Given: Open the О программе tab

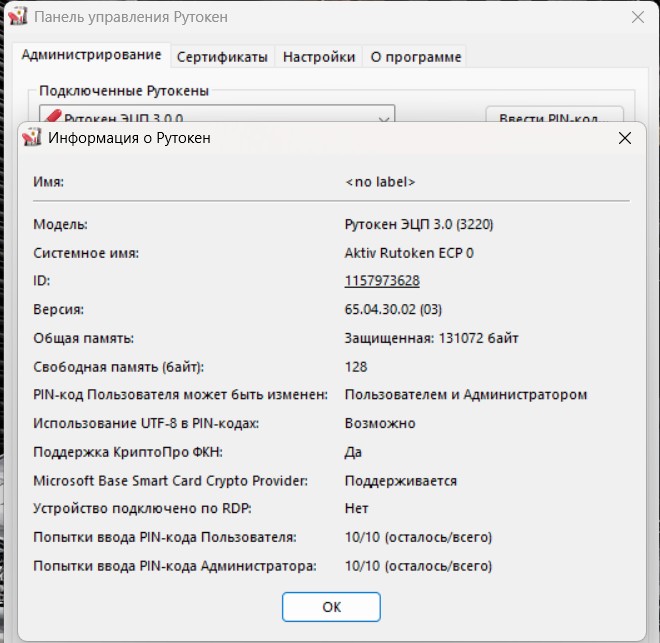Looking at the screenshot, I should (416, 57).
